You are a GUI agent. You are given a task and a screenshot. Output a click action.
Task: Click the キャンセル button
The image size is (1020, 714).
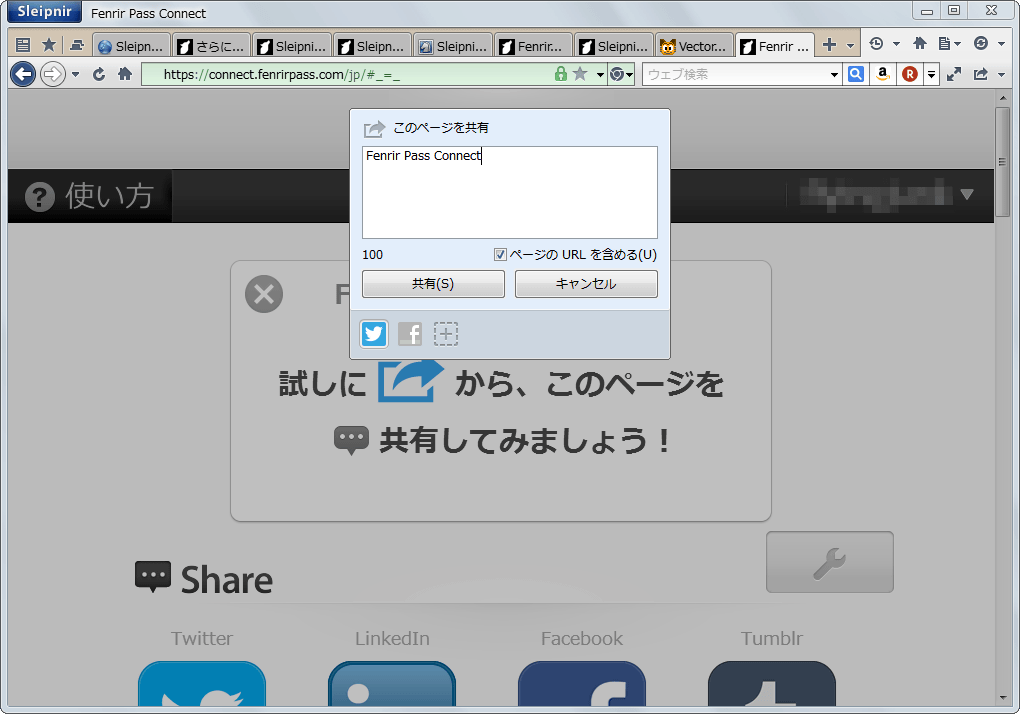[x=586, y=284]
